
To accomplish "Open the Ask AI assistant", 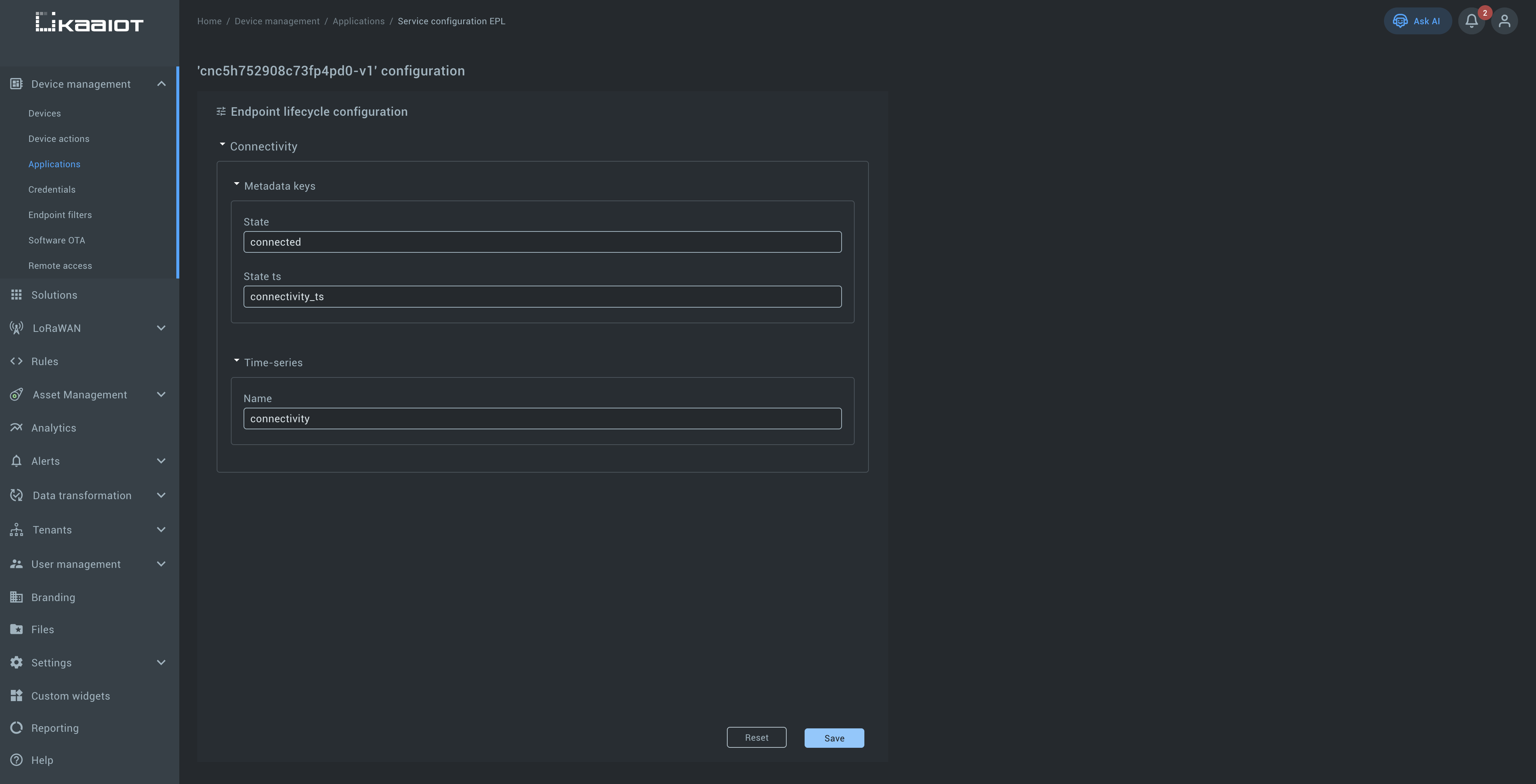I will click(x=1417, y=21).
